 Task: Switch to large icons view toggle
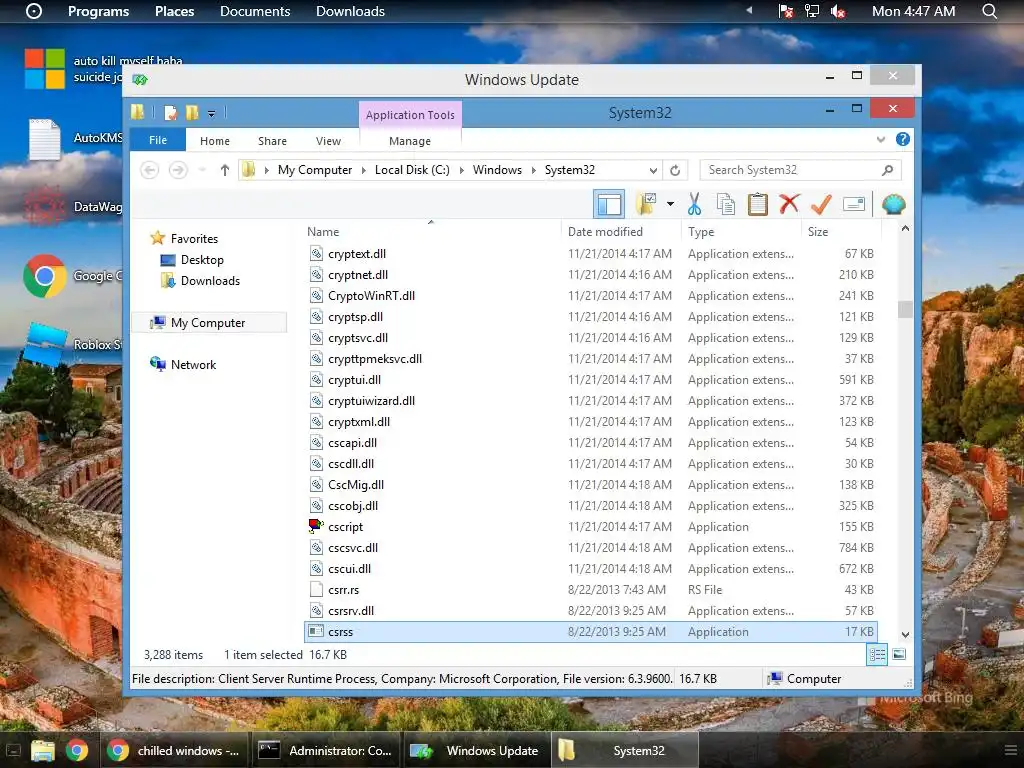coord(899,654)
